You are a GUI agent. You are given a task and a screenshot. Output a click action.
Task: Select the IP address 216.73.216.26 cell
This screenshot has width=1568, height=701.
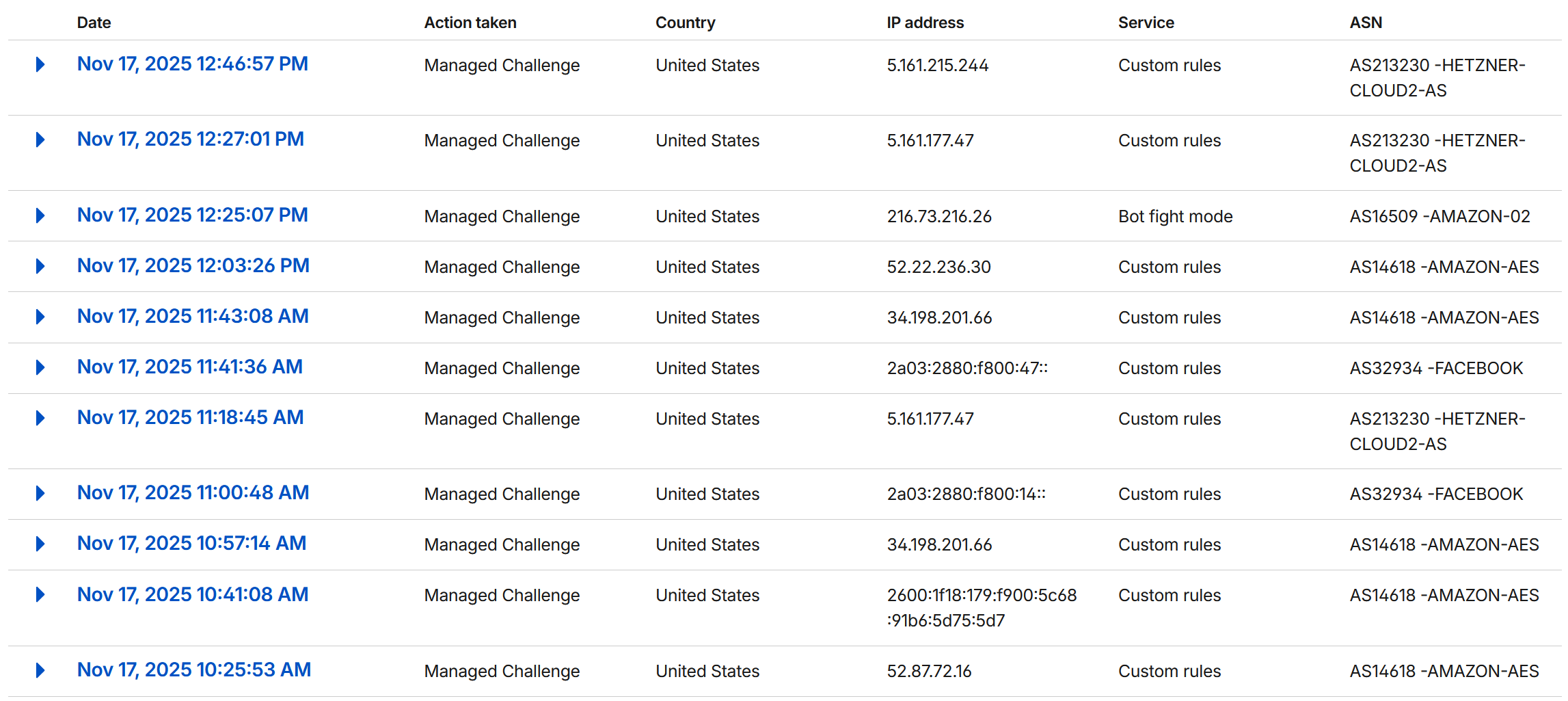pyautogui.click(x=938, y=216)
